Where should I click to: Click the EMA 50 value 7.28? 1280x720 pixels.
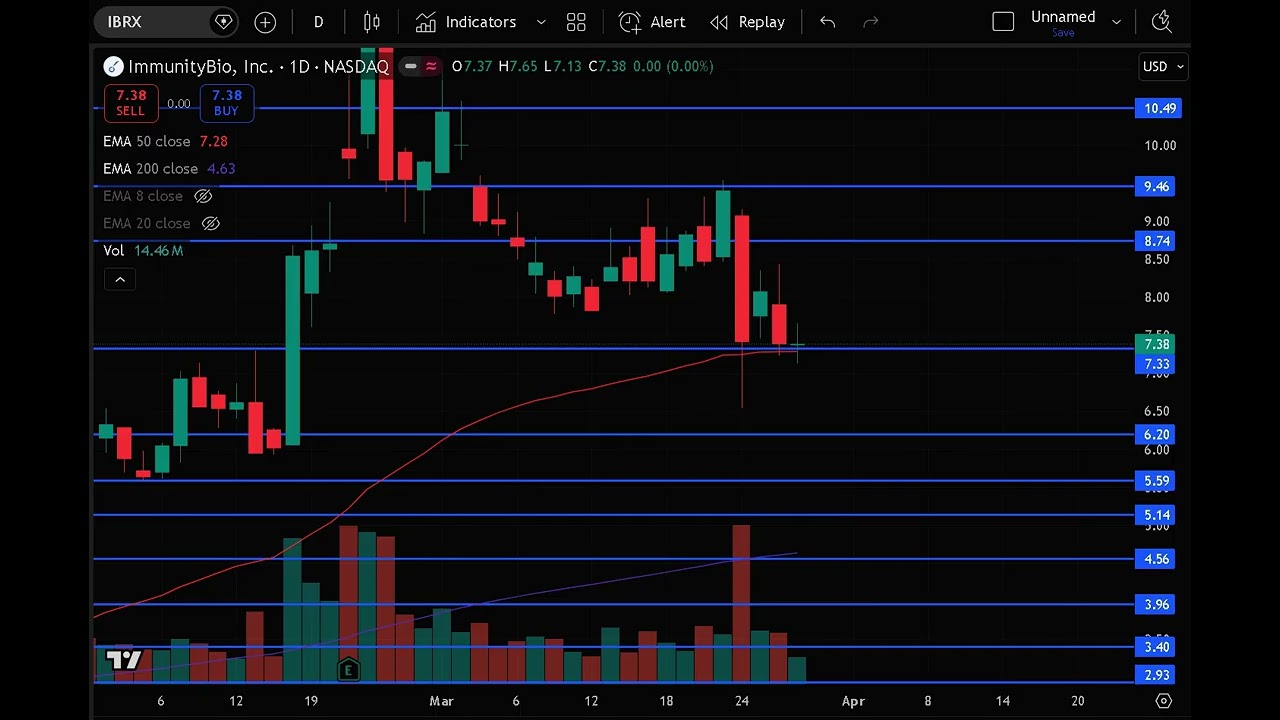coord(213,142)
